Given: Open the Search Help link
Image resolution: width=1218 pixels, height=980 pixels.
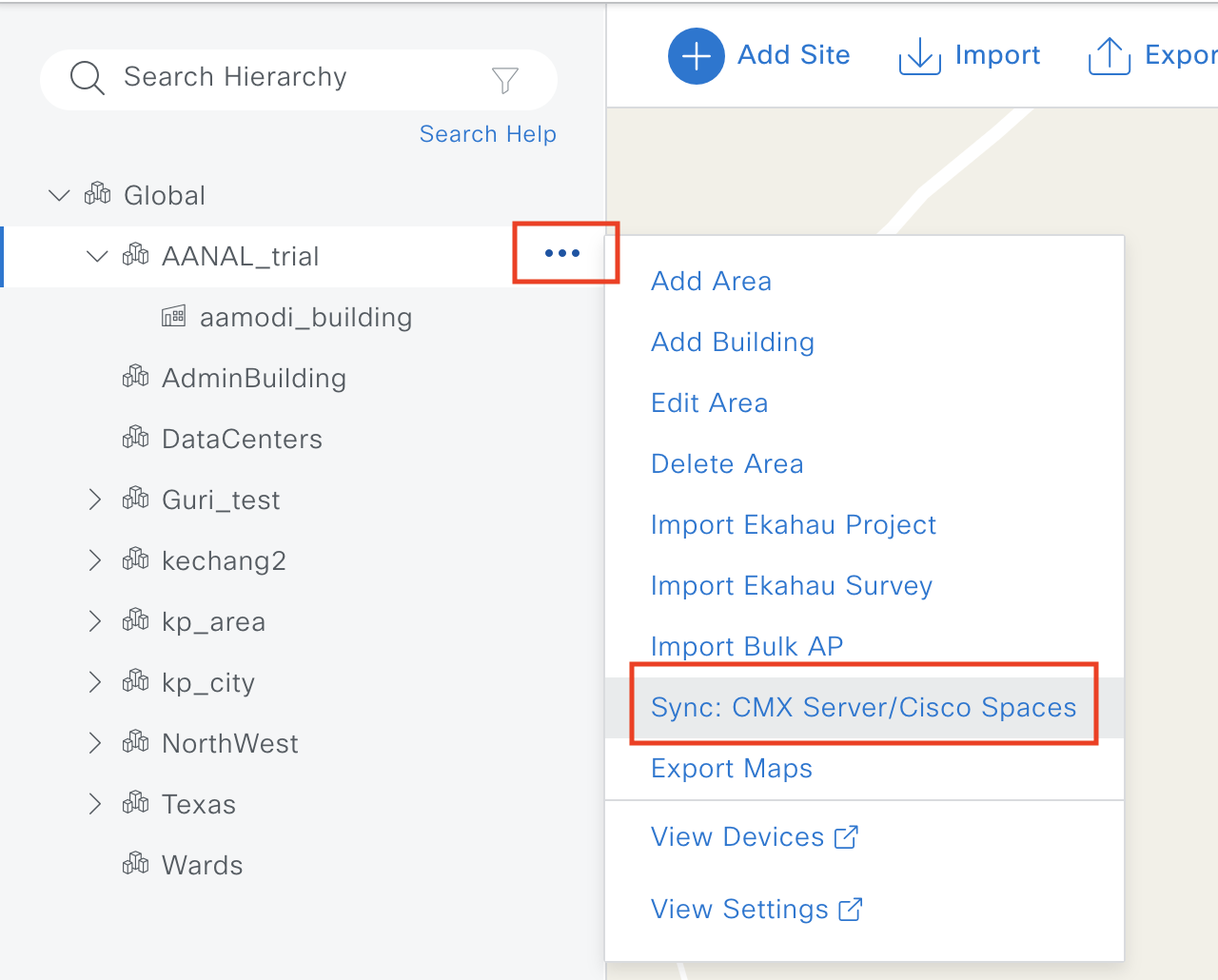Looking at the screenshot, I should pos(487,134).
